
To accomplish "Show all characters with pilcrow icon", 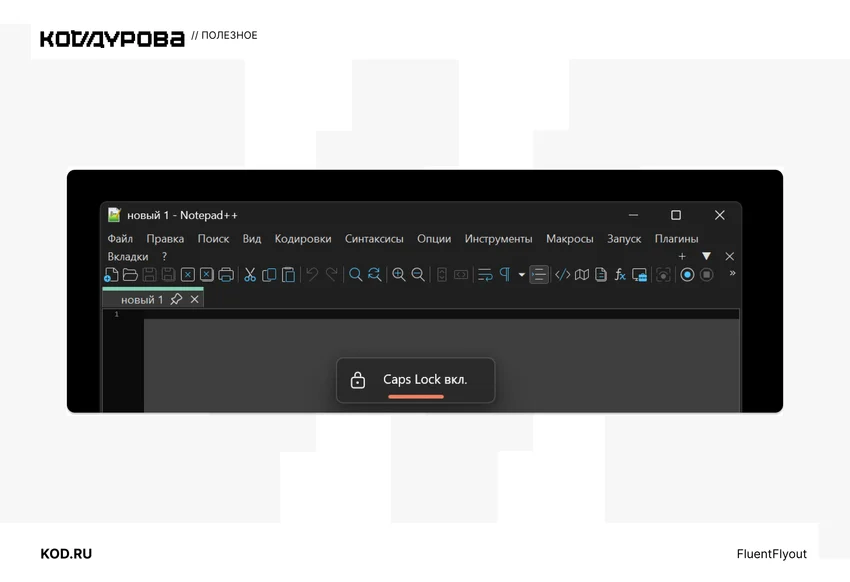I will (505, 275).
